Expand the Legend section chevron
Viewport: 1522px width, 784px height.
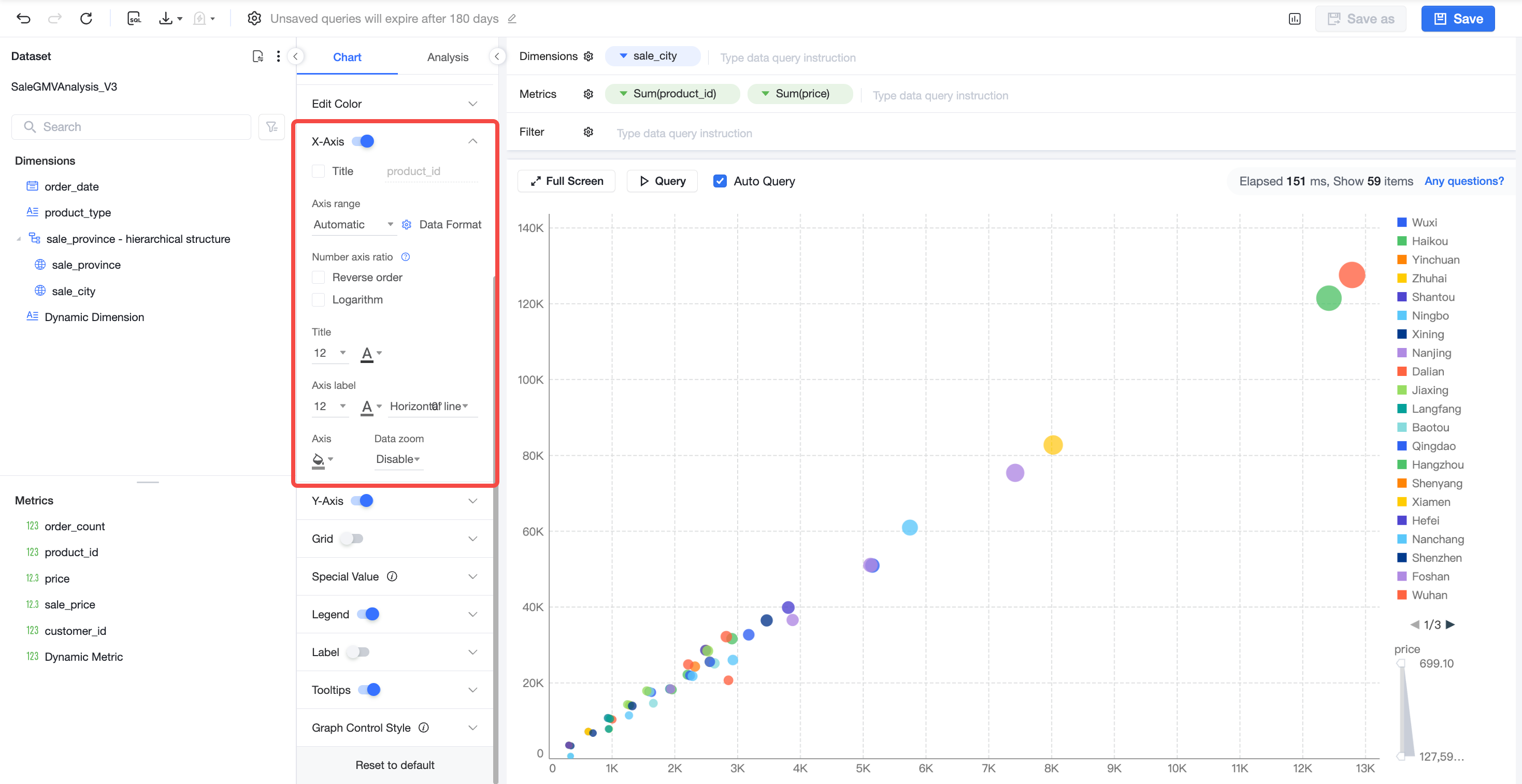[x=472, y=615]
